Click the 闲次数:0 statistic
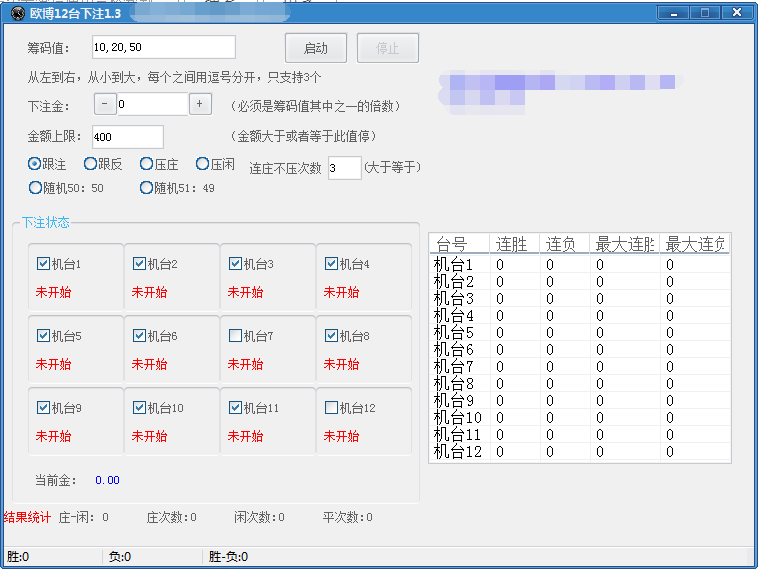758x569 pixels. pos(260,517)
